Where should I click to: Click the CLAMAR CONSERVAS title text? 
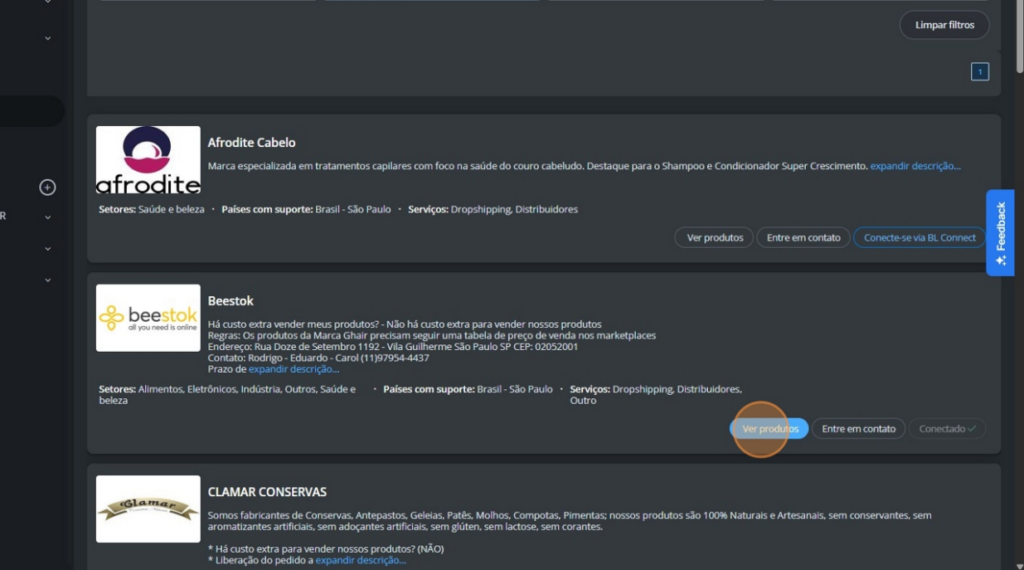pyautogui.click(x=267, y=492)
